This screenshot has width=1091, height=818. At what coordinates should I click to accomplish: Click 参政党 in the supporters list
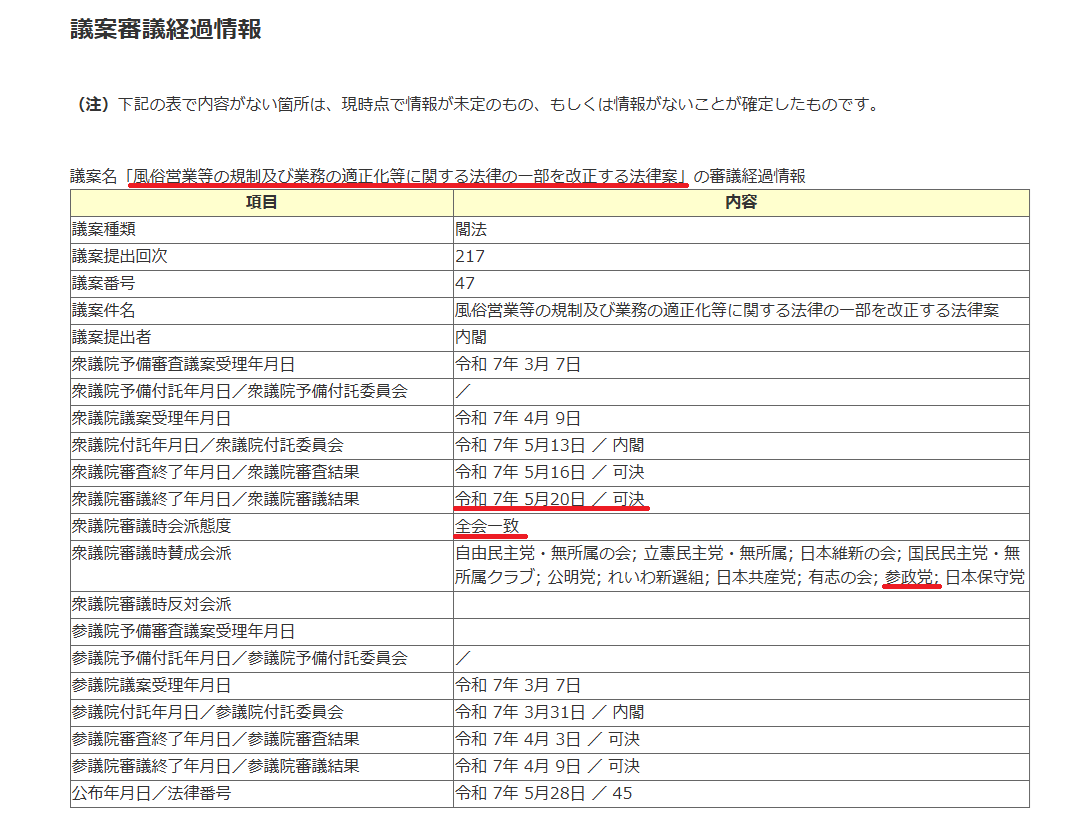(x=909, y=578)
